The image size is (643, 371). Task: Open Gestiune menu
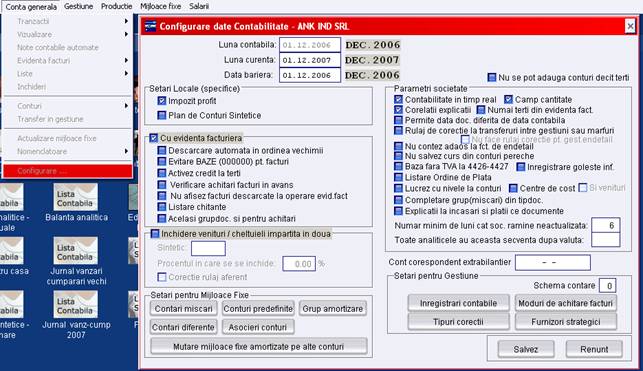[x=78, y=7]
